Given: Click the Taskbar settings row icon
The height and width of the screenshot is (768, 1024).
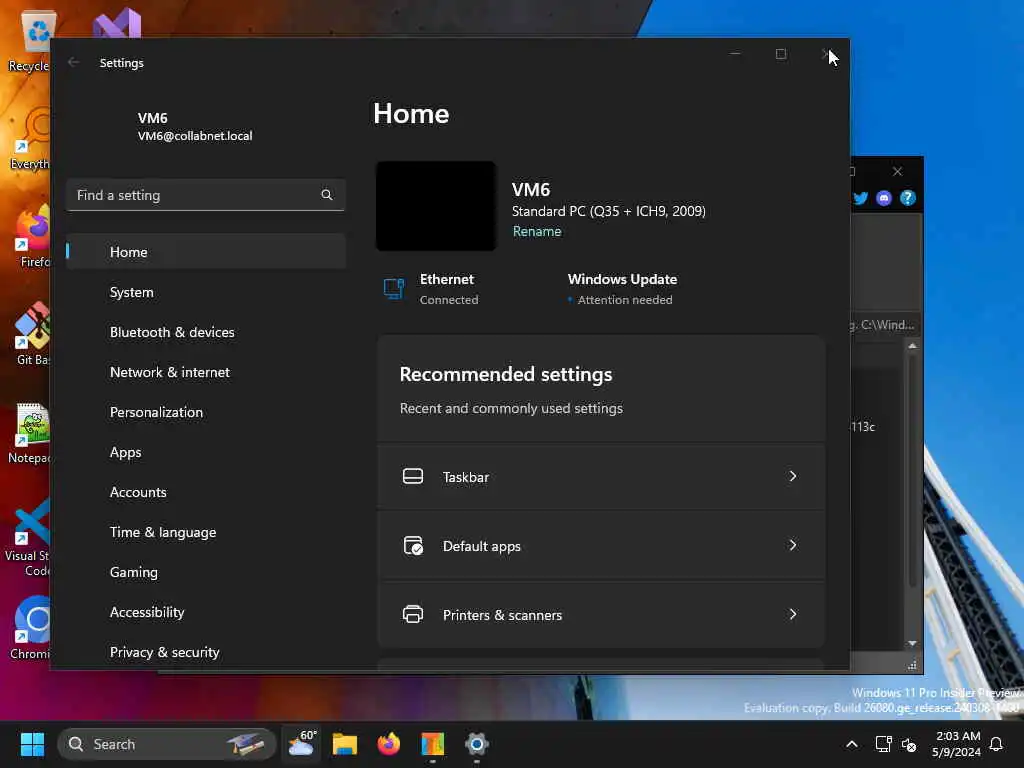Looking at the screenshot, I should coord(413,476).
